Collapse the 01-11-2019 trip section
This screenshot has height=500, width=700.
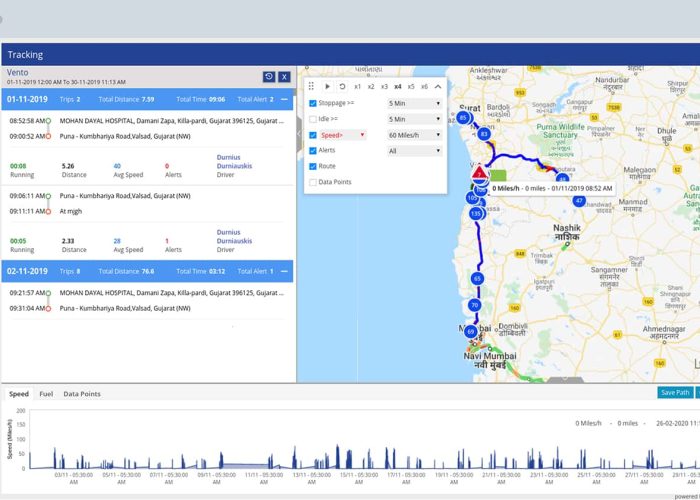(x=284, y=100)
